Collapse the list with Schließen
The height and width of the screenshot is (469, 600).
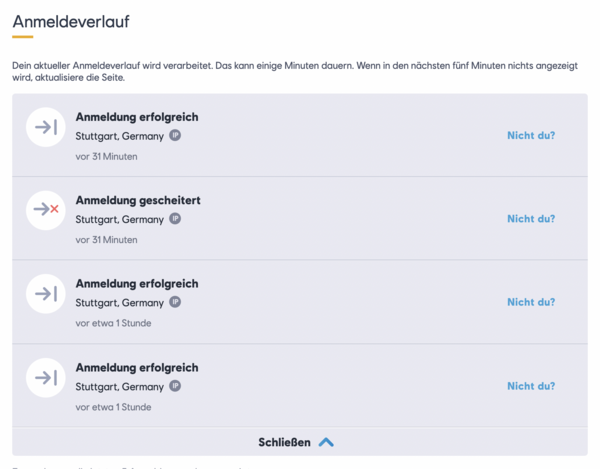tap(296, 442)
